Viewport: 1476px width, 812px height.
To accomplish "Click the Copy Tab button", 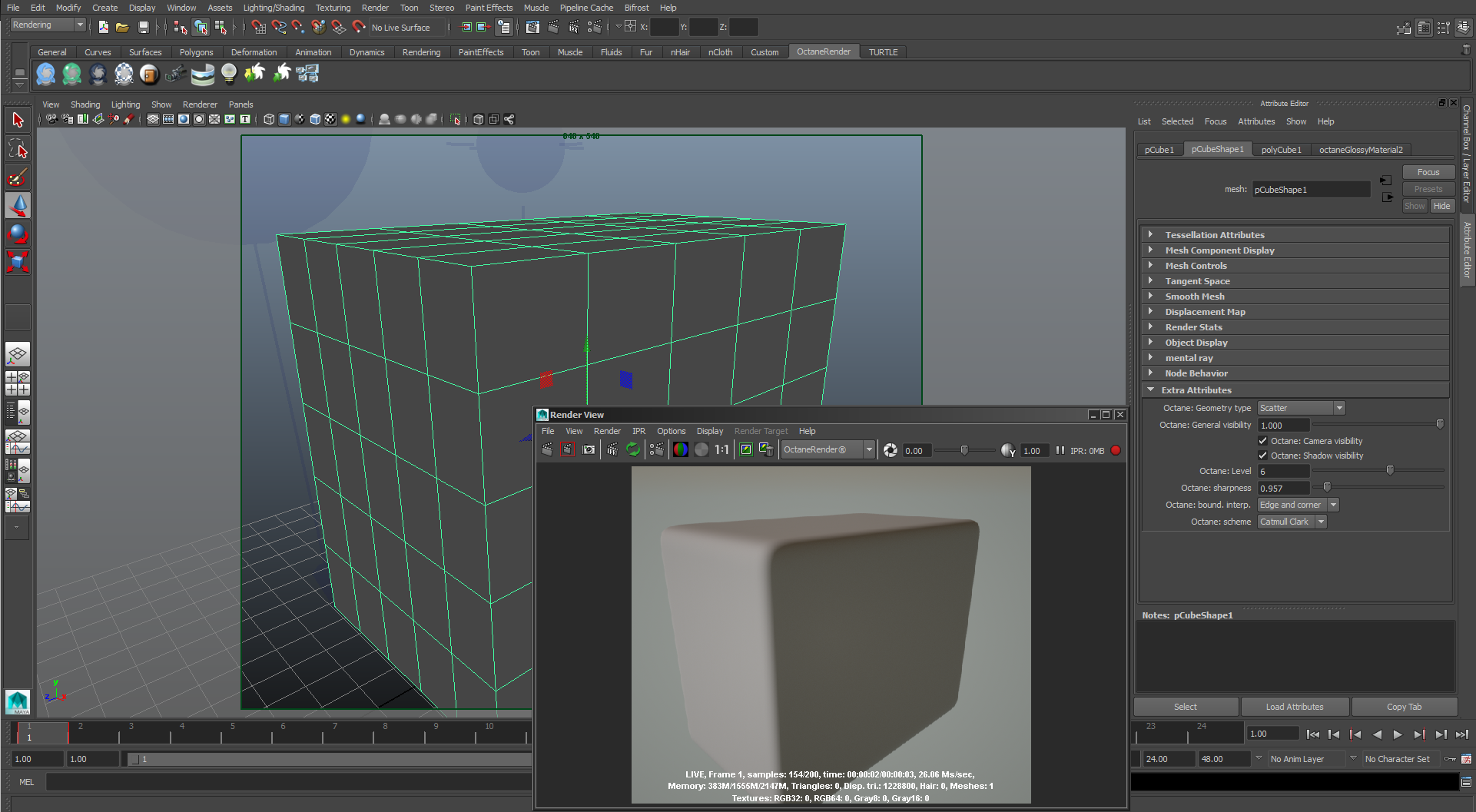I will tap(1404, 707).
